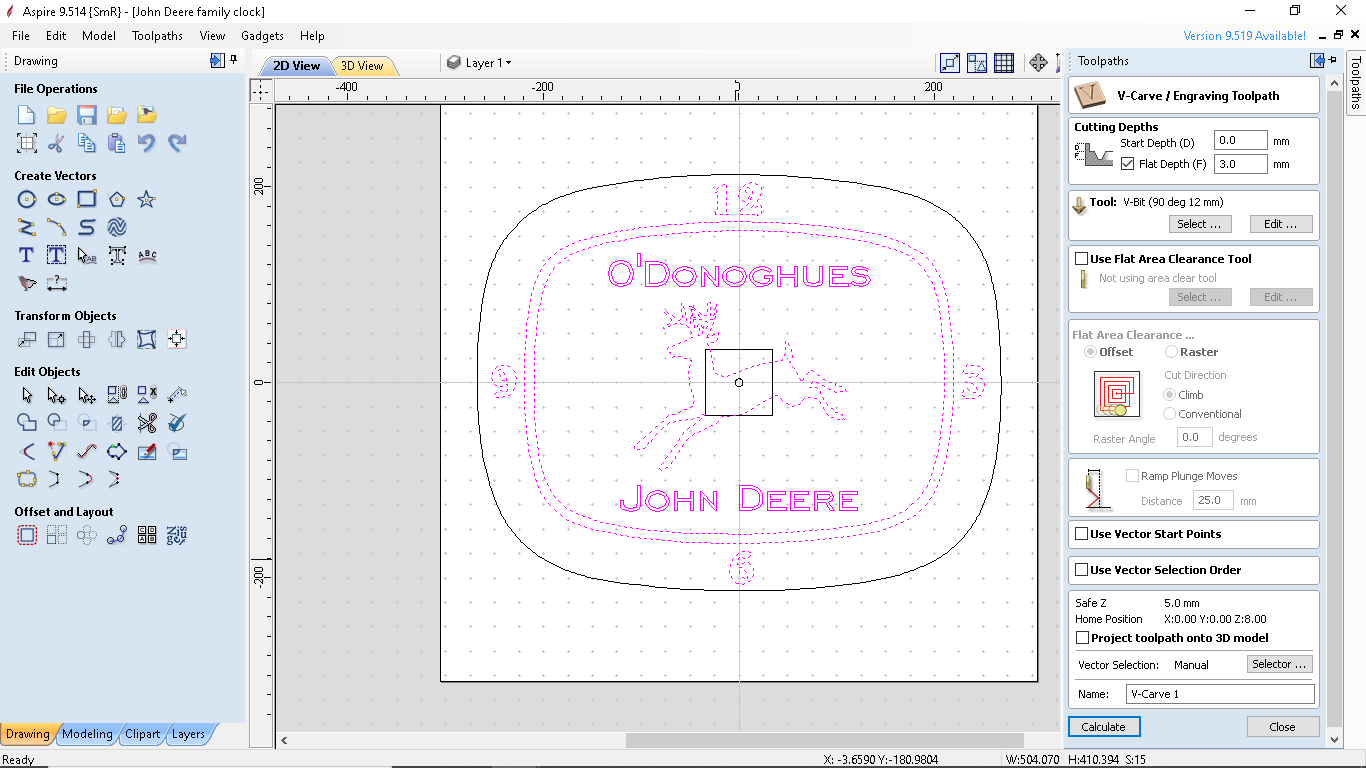Toggle the snap grid toolbar icon
Screen dimensions: 1366x768
[x=1004, y=63]
